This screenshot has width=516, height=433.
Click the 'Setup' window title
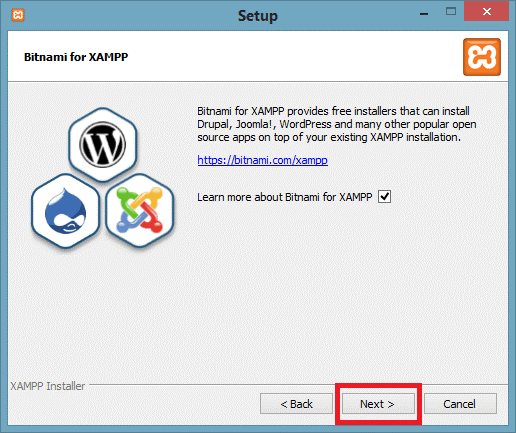tap(258, 16)
